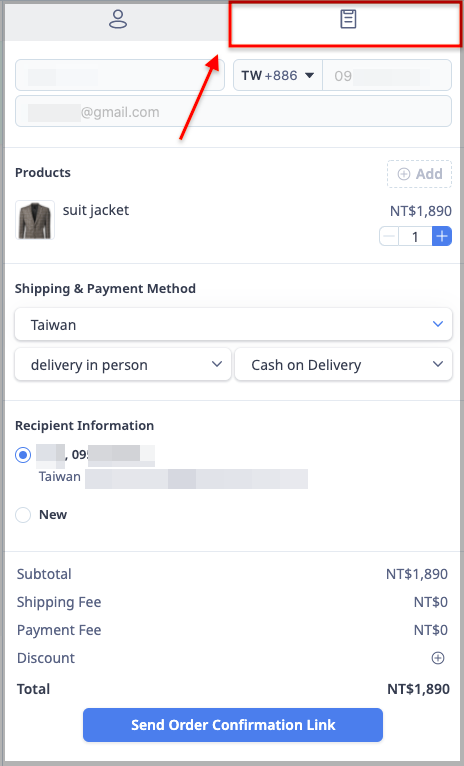The image size is (464, 766).
Task: Open the TW +886 country code dropdown
Action: [x=277, y=76]
